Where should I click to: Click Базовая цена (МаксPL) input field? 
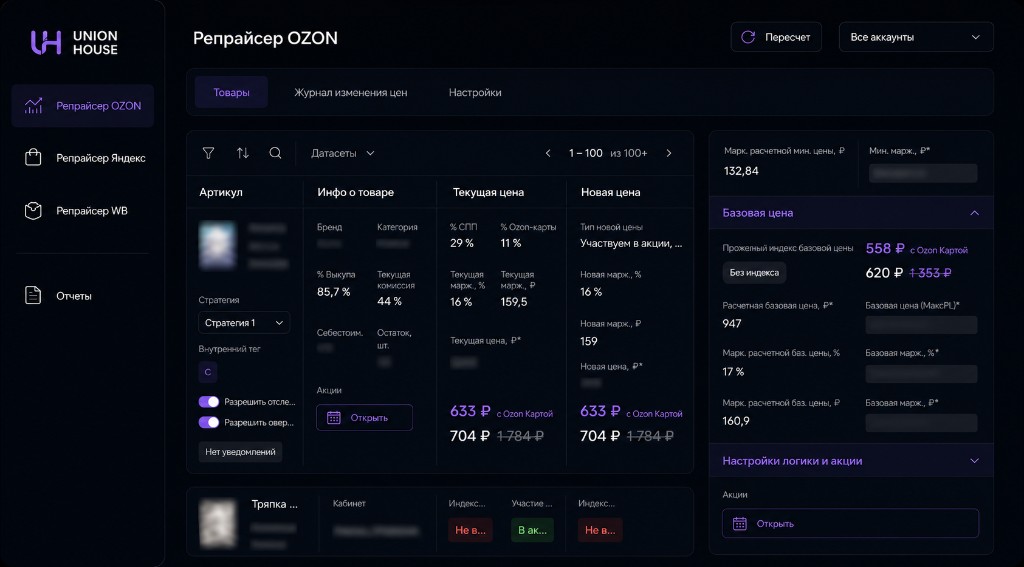click(921, 325)
